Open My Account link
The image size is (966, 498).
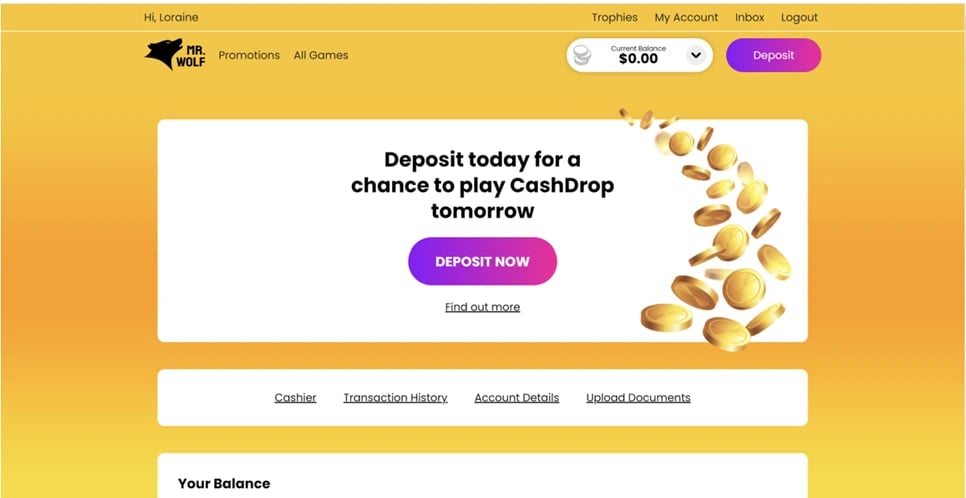[x=686, y=17]
